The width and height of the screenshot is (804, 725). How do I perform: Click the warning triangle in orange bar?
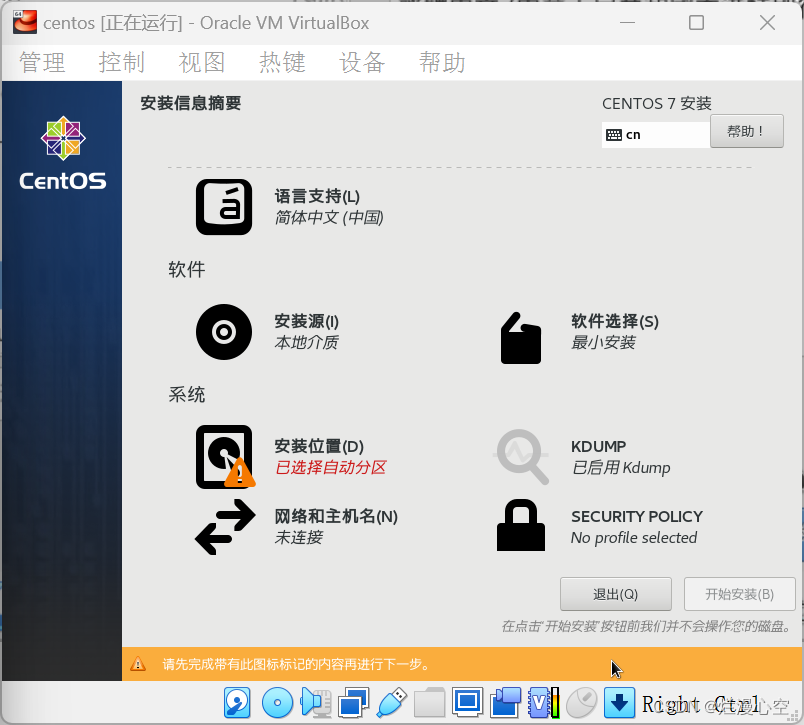pos(137,663)
